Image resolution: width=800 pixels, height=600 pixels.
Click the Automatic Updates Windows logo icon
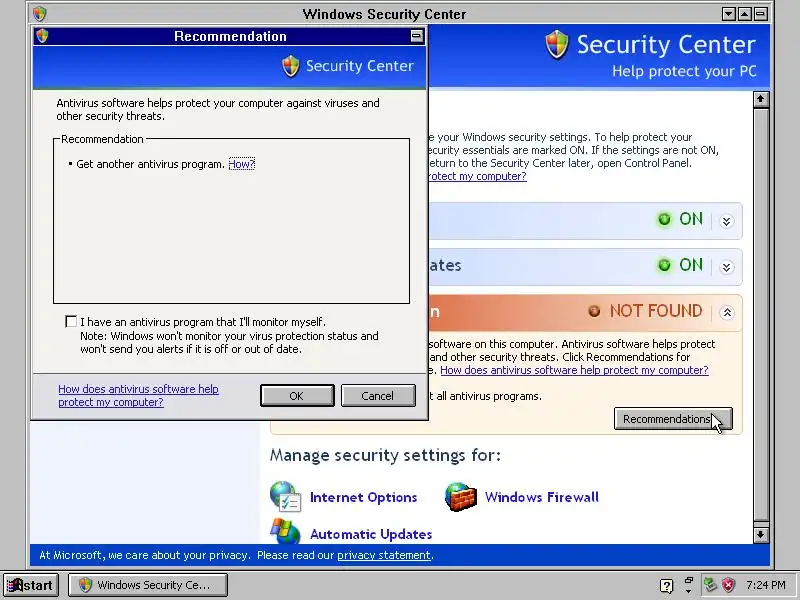tap(285, 531)
